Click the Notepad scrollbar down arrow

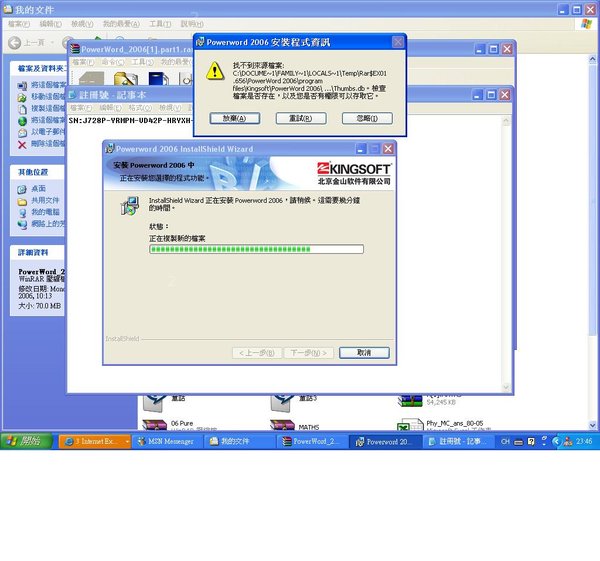(506, 387)
